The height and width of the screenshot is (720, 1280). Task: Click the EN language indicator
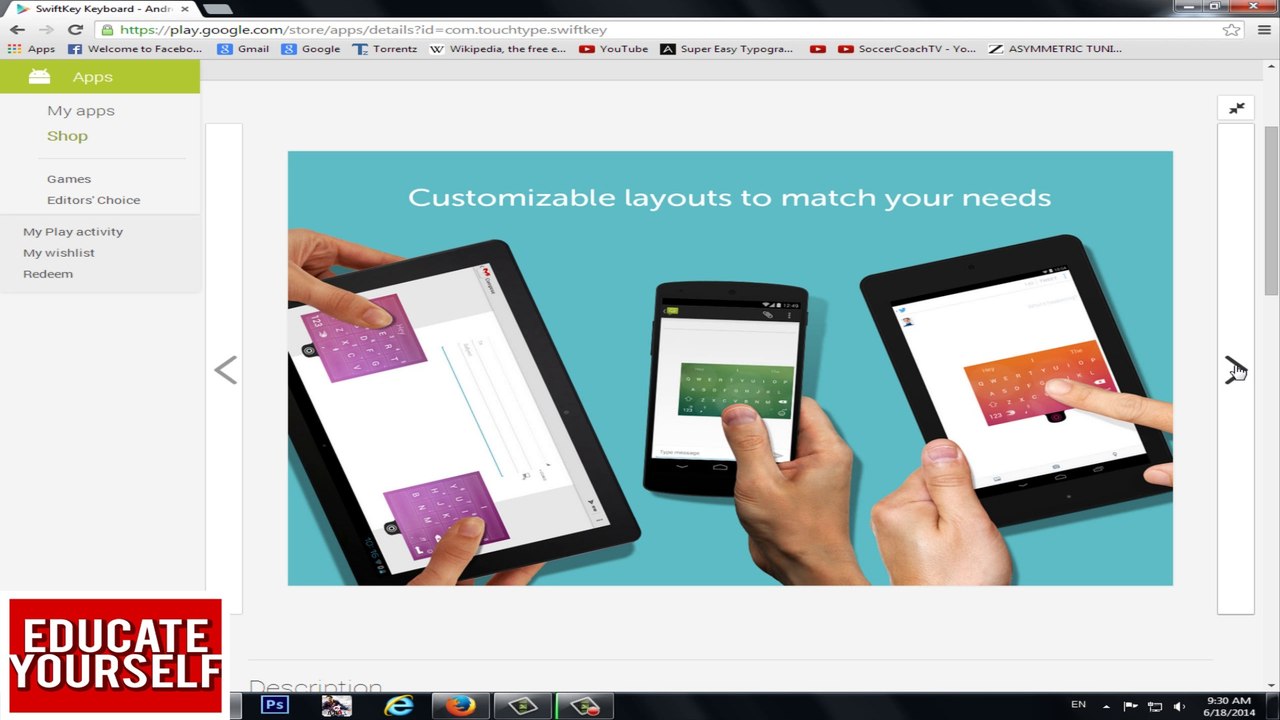click(1078, 705)
